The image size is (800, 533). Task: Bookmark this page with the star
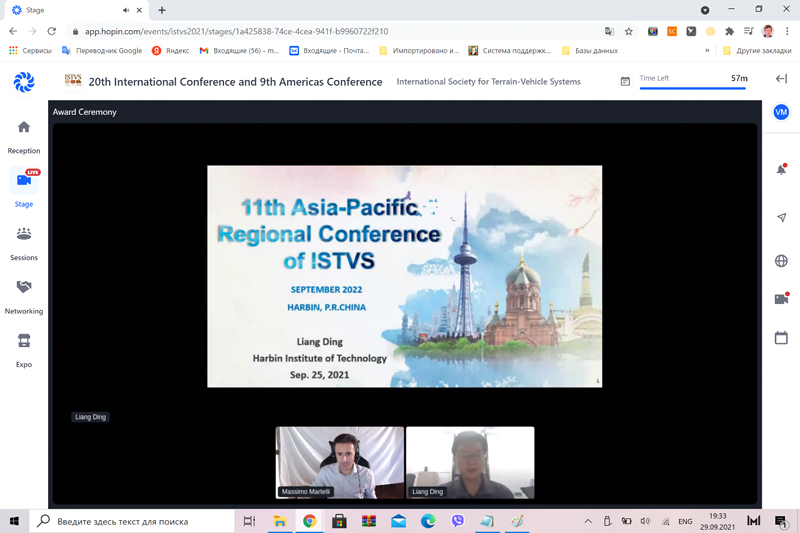coord(629,31)
